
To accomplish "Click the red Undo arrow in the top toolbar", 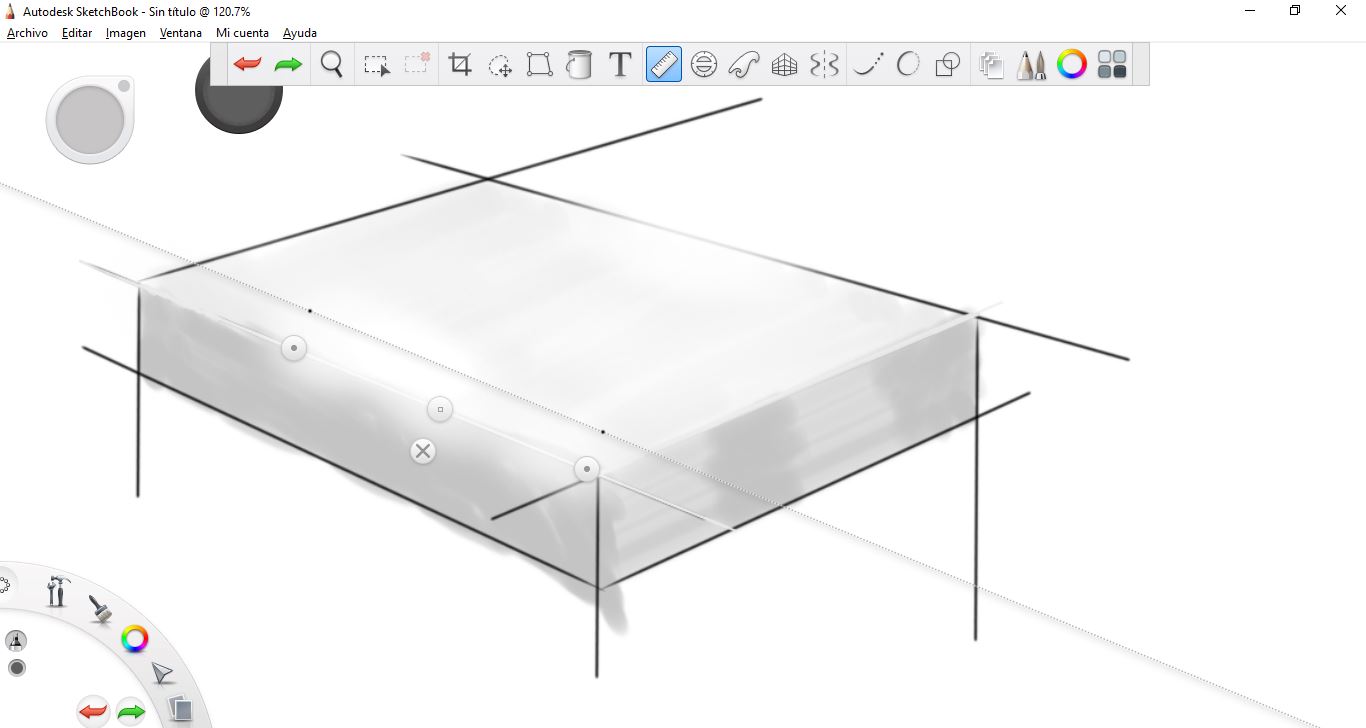I will 247,65.
